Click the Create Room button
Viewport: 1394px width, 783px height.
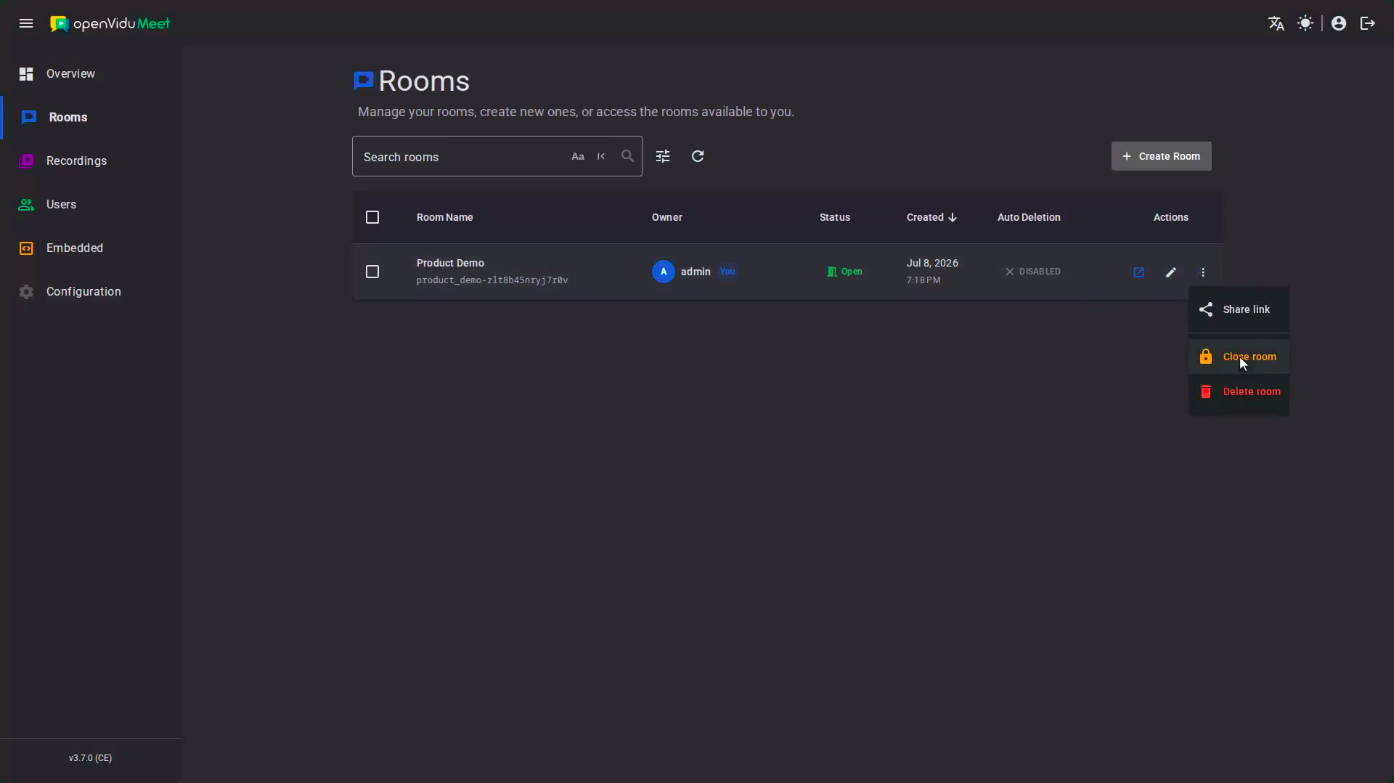[x=1161, y=156]
